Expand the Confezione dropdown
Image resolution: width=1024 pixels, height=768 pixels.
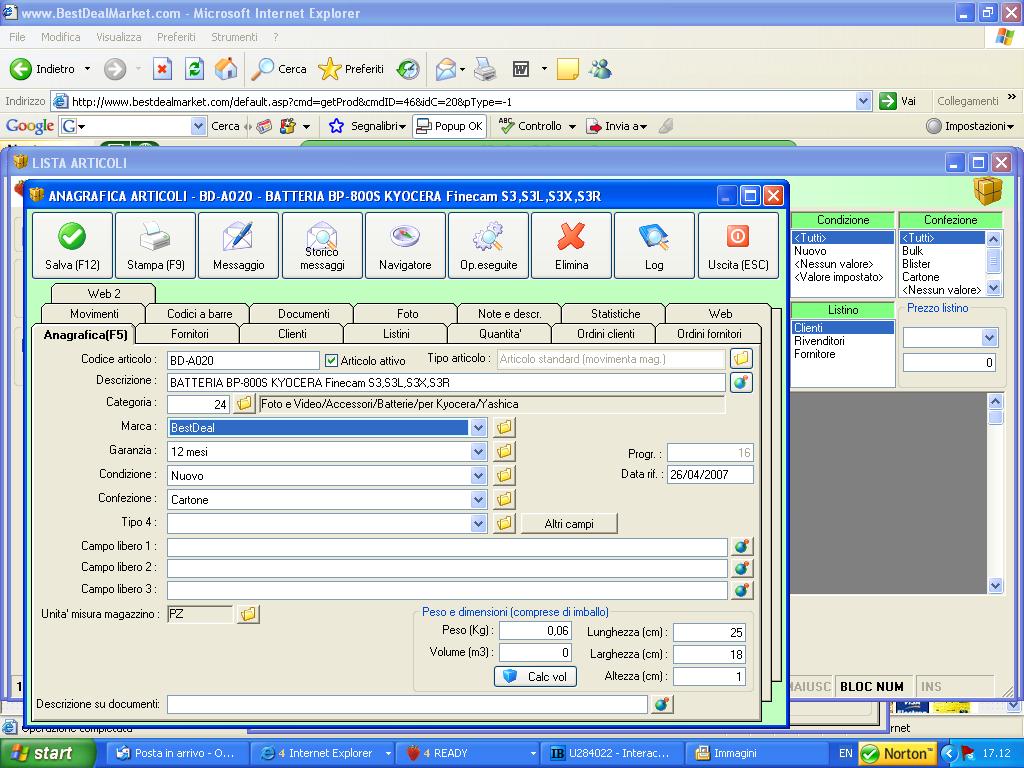coord(478,500)
